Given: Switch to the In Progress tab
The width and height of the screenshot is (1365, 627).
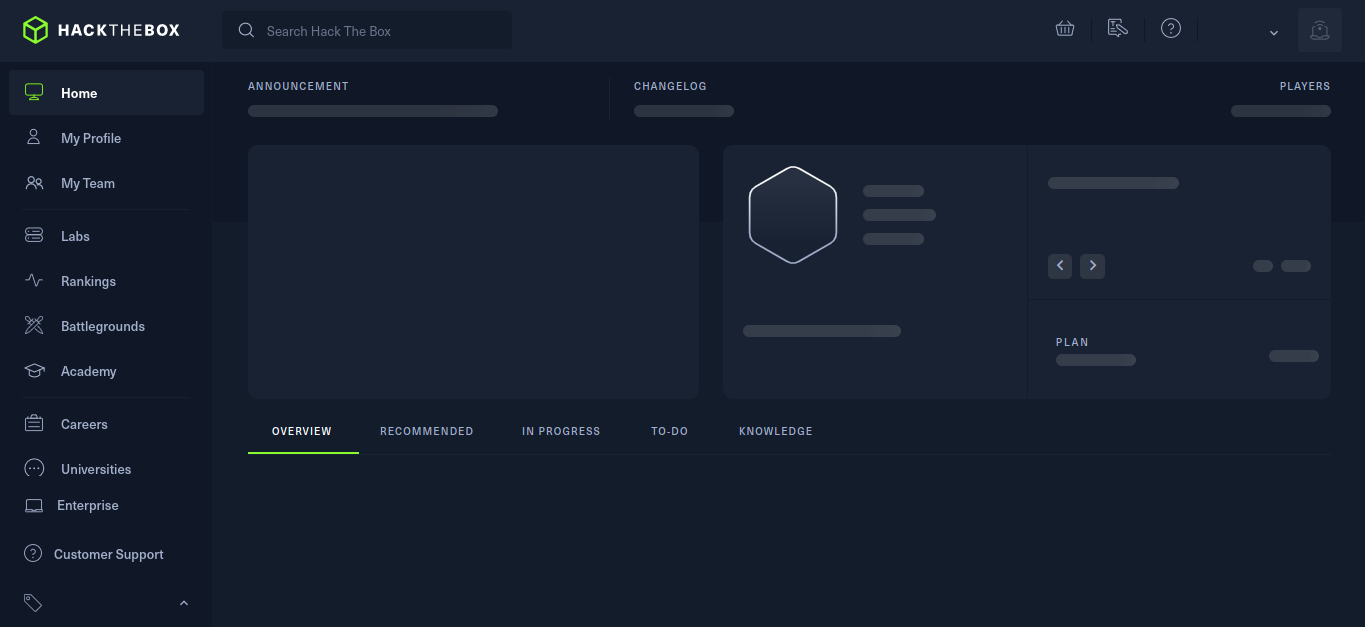Looking at the screenshot, I should (561, 432).
